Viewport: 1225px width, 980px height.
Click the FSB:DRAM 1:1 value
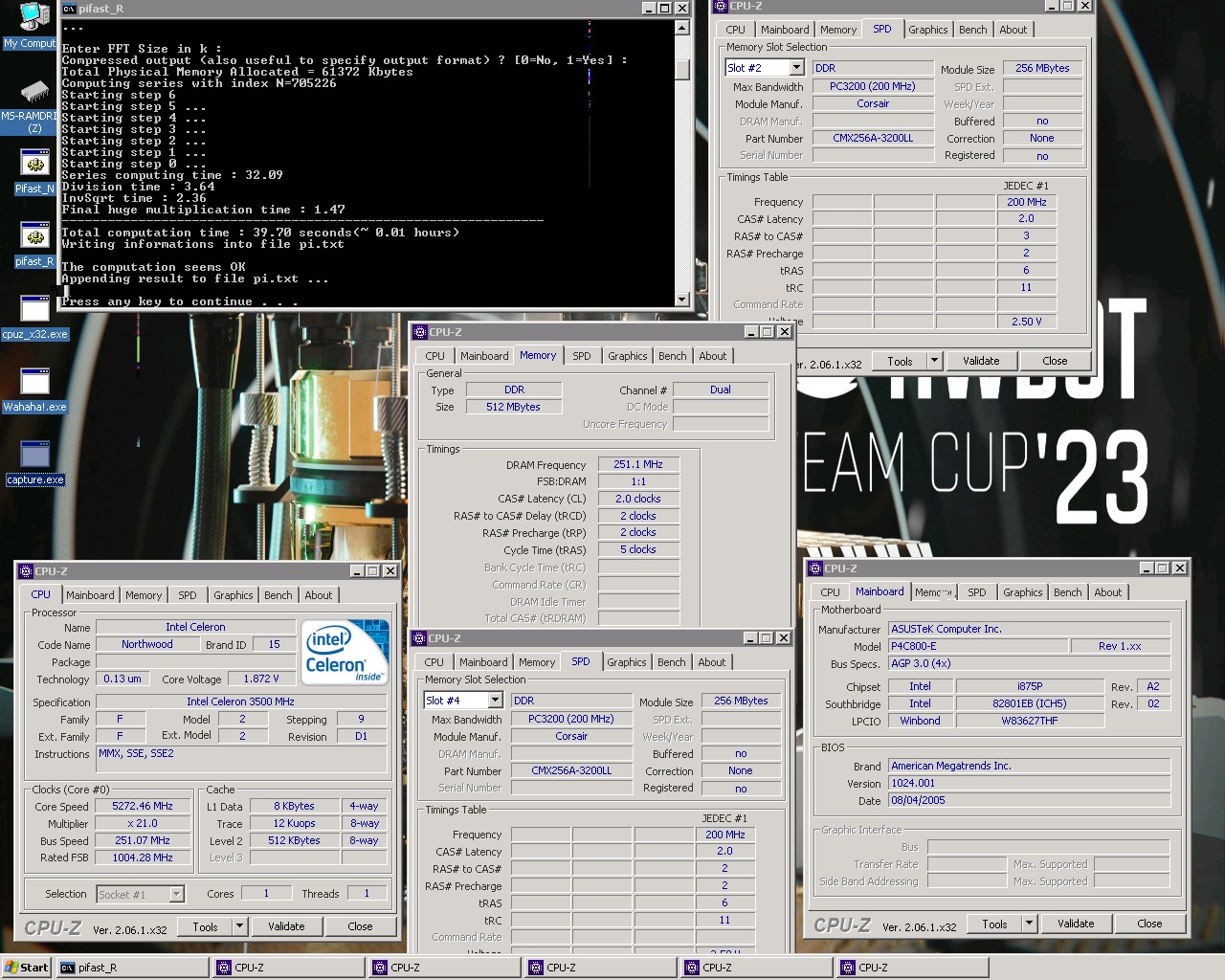click(x=638, y=481)
